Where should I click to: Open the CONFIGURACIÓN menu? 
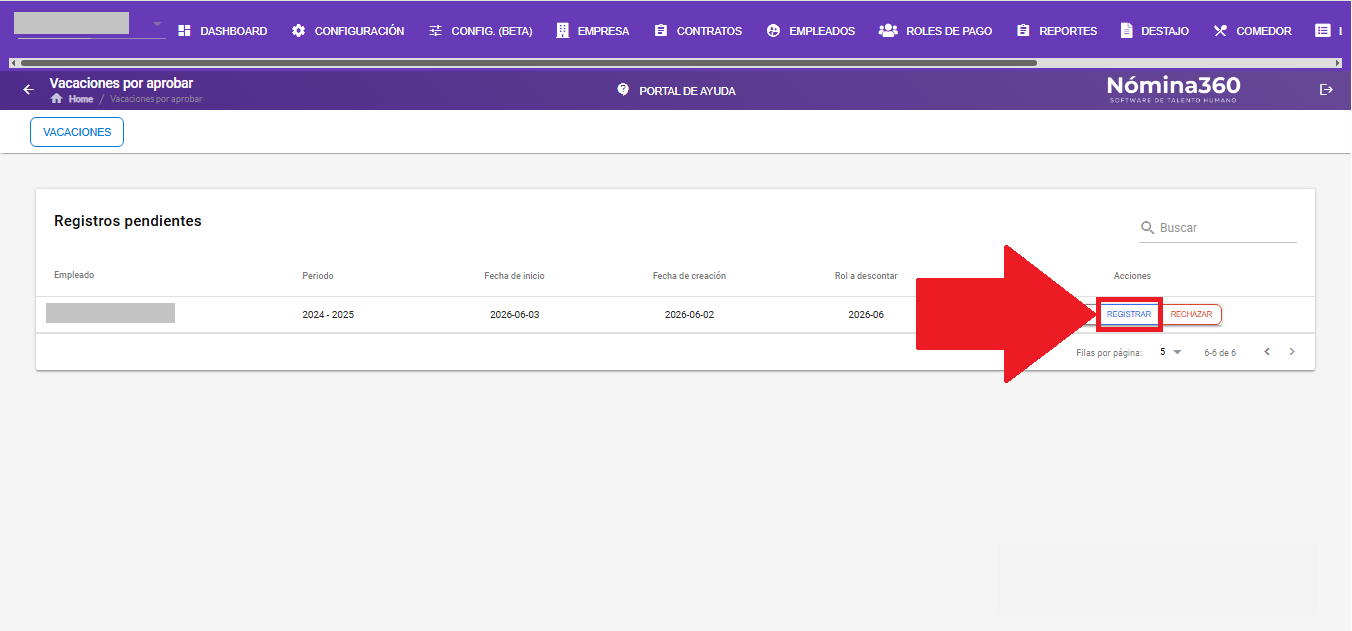(x=348, y=31)
